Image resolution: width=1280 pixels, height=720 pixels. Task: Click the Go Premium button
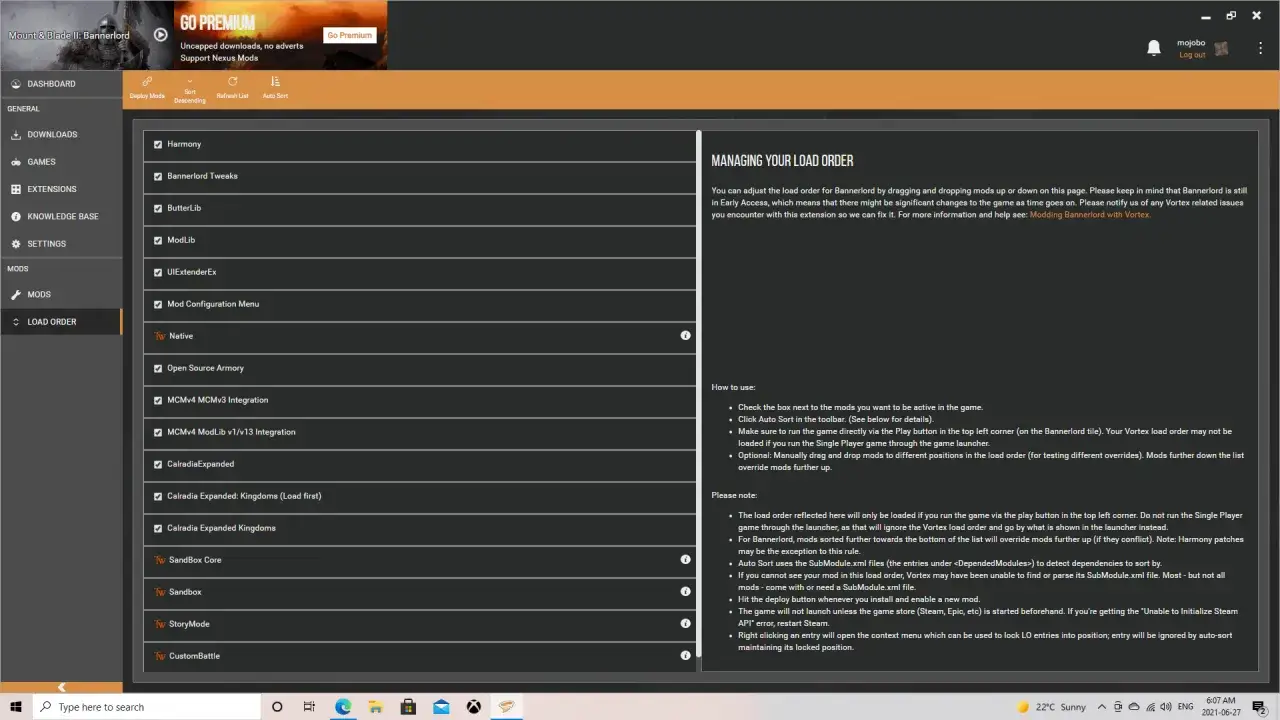pos(349,35)
